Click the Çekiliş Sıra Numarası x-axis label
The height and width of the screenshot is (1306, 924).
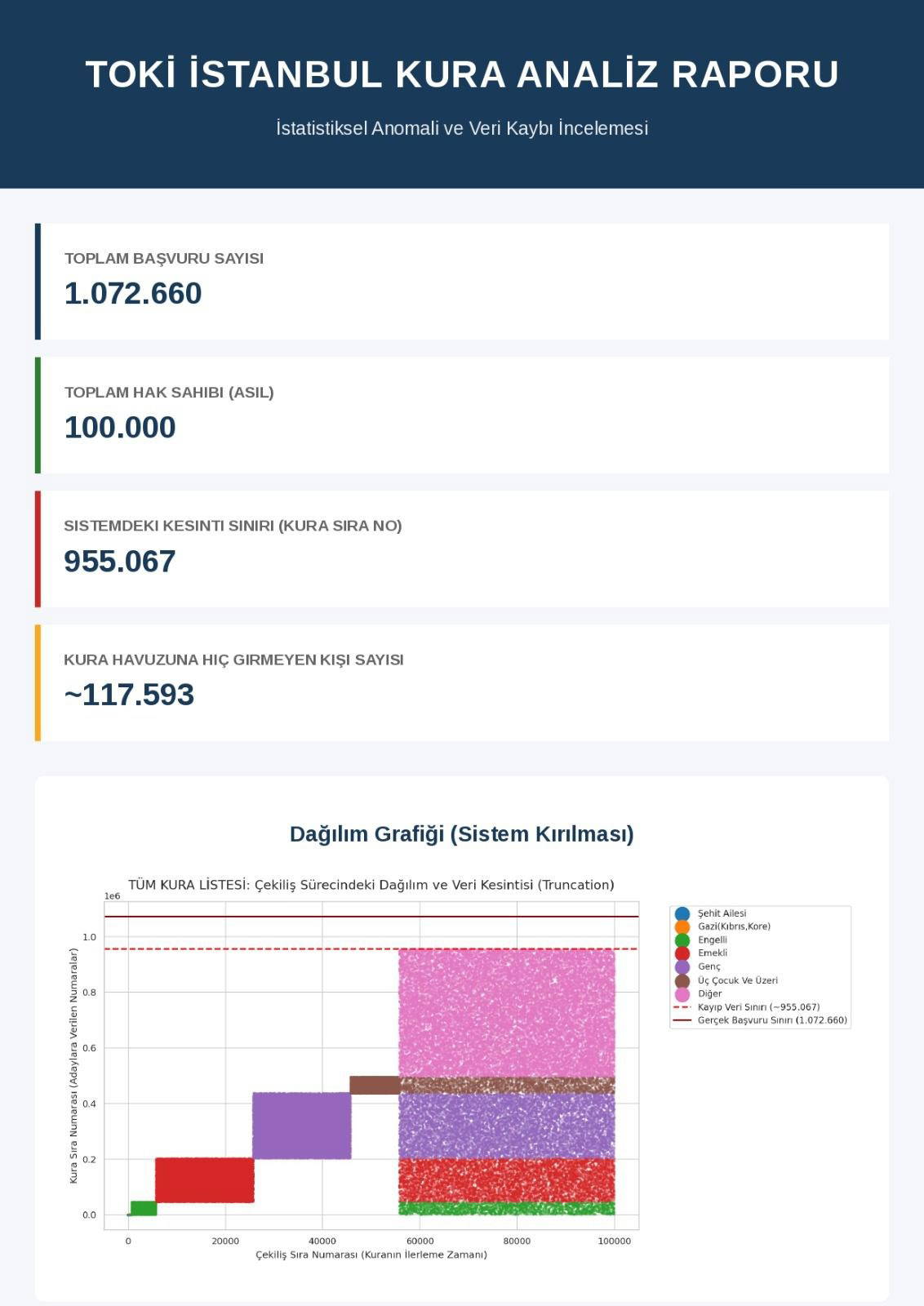pos(371,1255)
